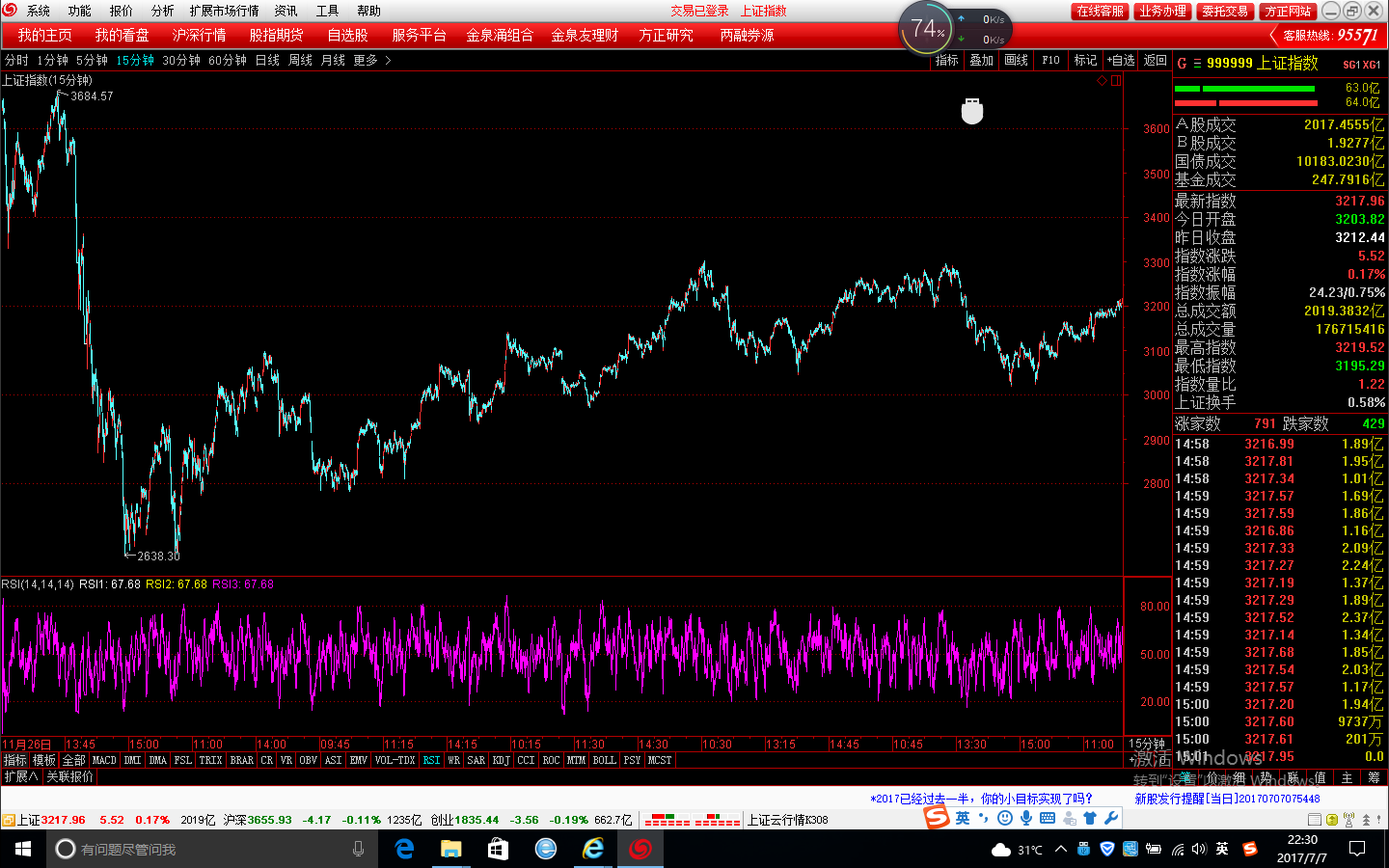The image size is (1389, 868).
Task: Switch to the 方正研究 tab
Action: (666, 35)
